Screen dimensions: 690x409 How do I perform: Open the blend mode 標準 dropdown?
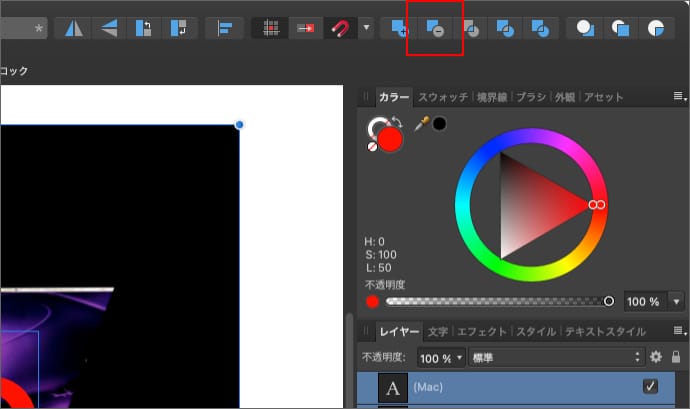[556, 357]
